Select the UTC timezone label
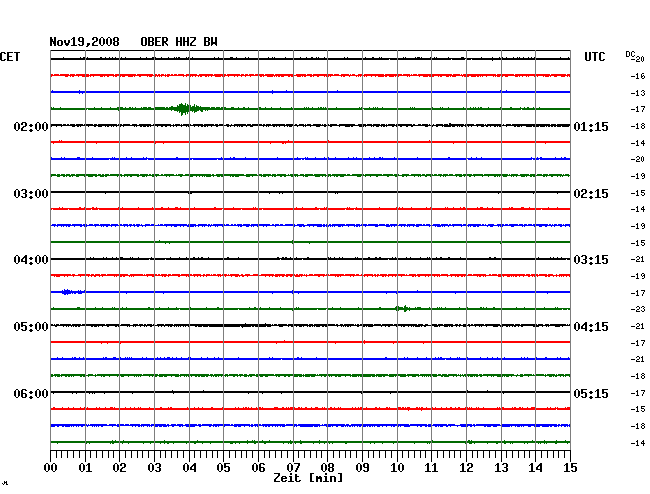Viewport: 650px width, 494px height. [594, 57]
